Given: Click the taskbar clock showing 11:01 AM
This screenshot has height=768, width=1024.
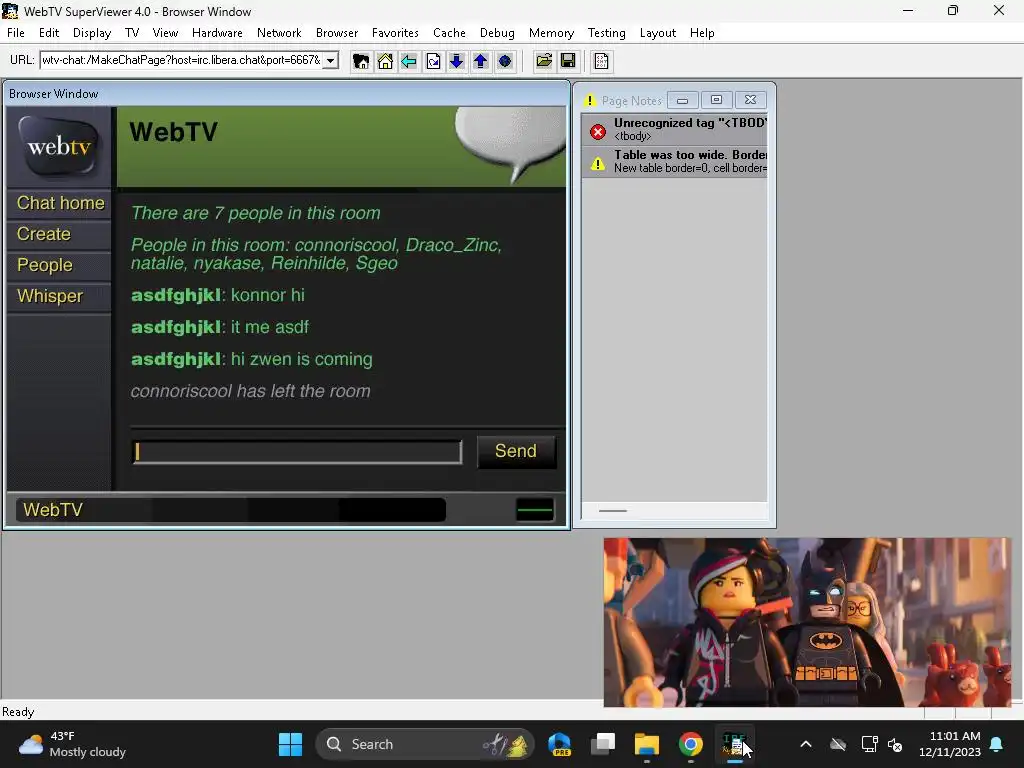Looking at the screenshot, I should pyautogui.click(x=950, y=744).
